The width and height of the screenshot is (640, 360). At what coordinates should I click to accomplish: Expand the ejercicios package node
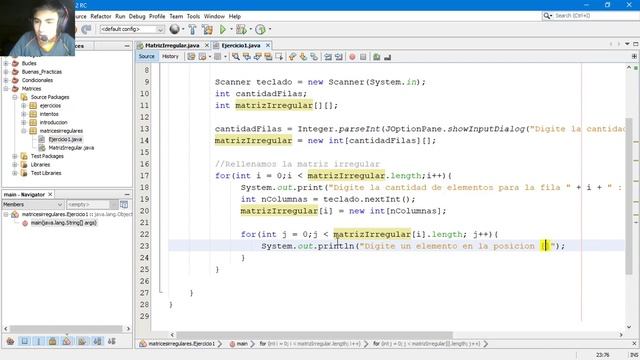(24, 105)
